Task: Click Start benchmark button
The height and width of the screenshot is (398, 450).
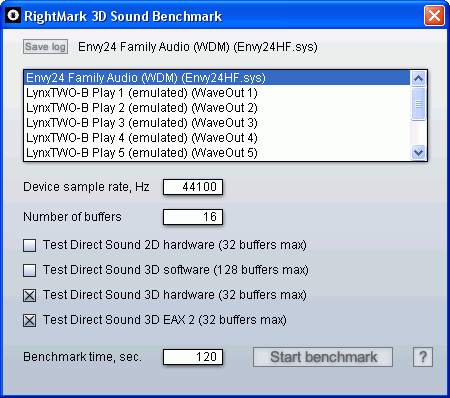Action: (x=323, y=357)
